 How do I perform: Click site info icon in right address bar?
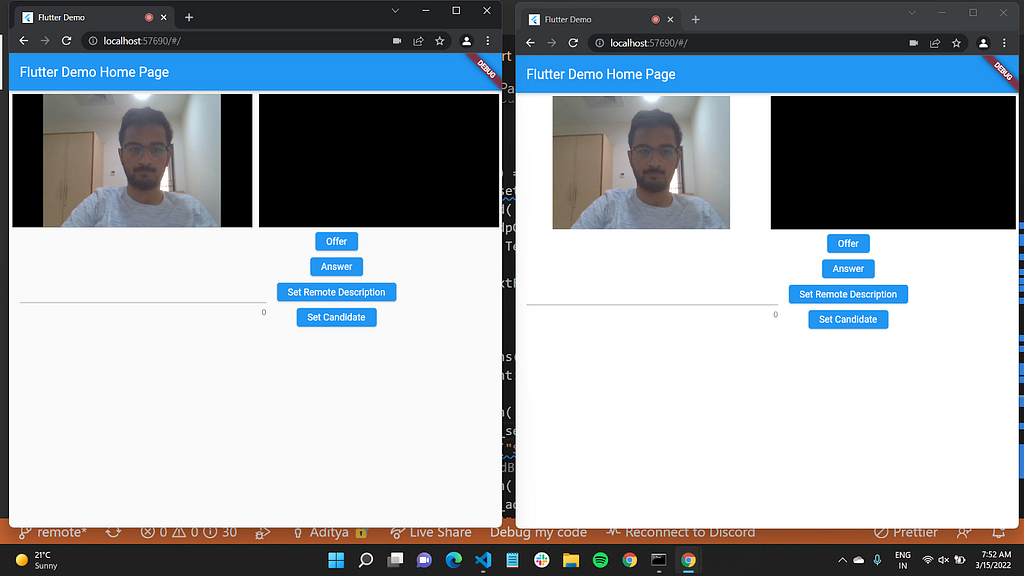coord(600,42)
